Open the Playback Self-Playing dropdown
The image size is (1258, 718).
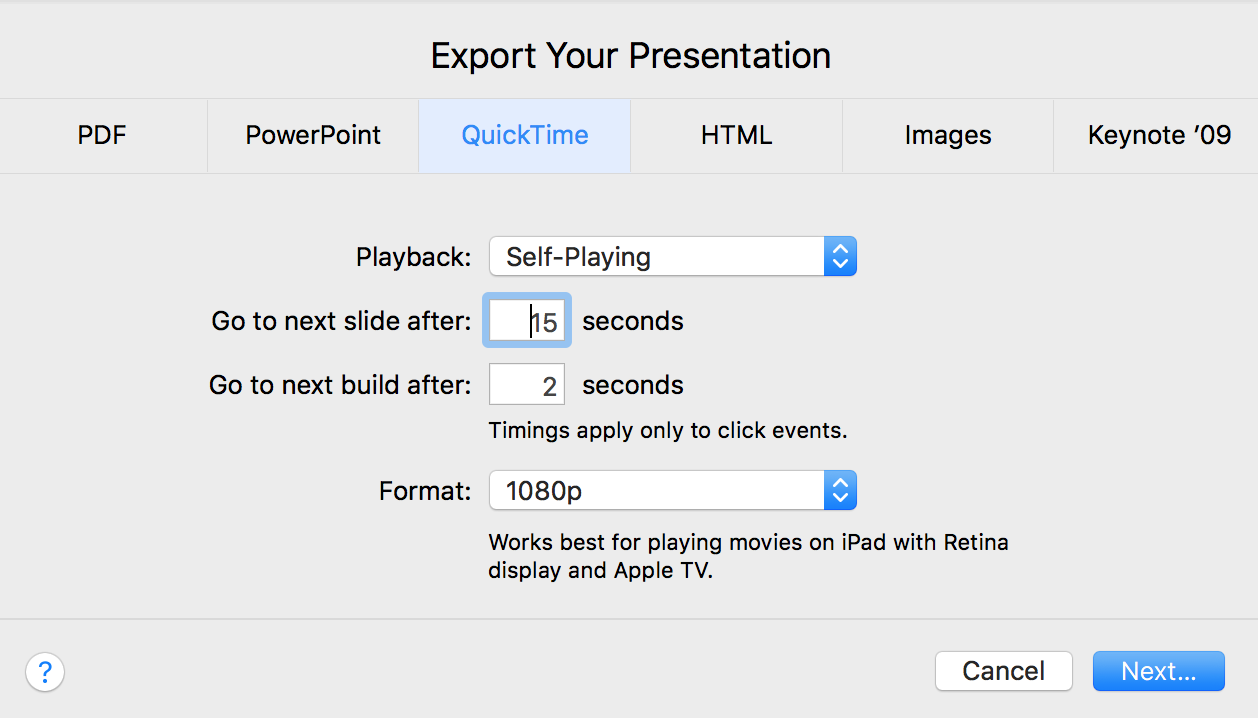[673, 257]
